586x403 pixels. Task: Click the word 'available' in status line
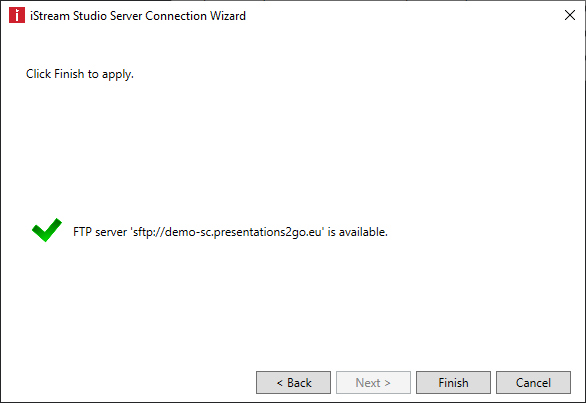362,232
